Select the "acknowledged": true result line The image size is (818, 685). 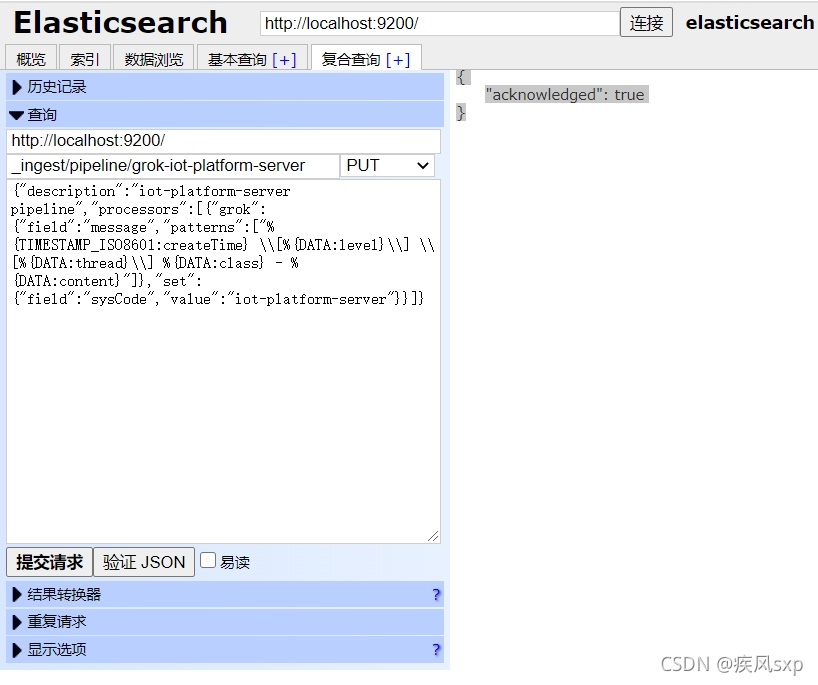click(x=567, y=94)
